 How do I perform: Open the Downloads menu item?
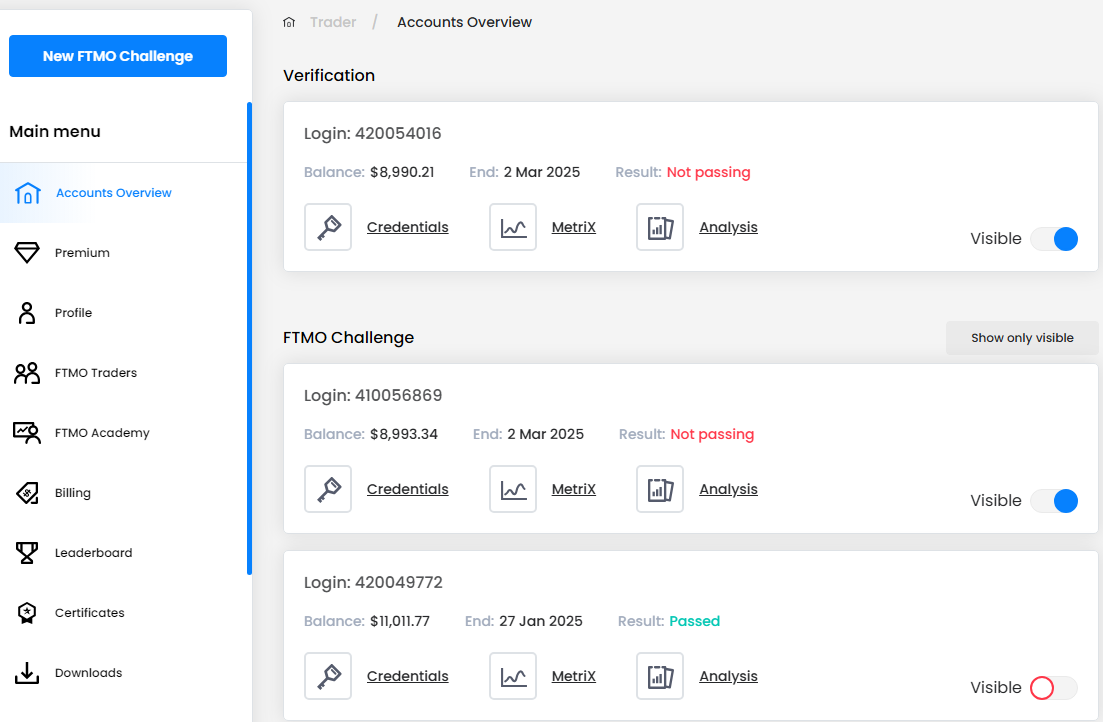[x=124, y=673]
